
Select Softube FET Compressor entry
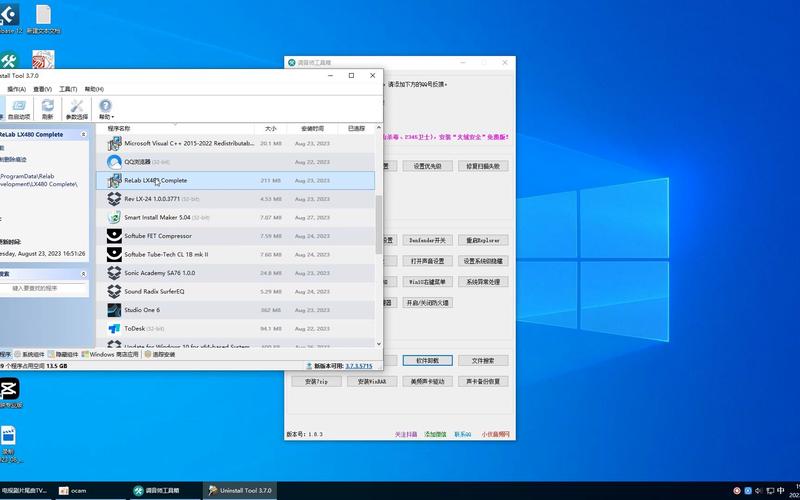point(158,236)
